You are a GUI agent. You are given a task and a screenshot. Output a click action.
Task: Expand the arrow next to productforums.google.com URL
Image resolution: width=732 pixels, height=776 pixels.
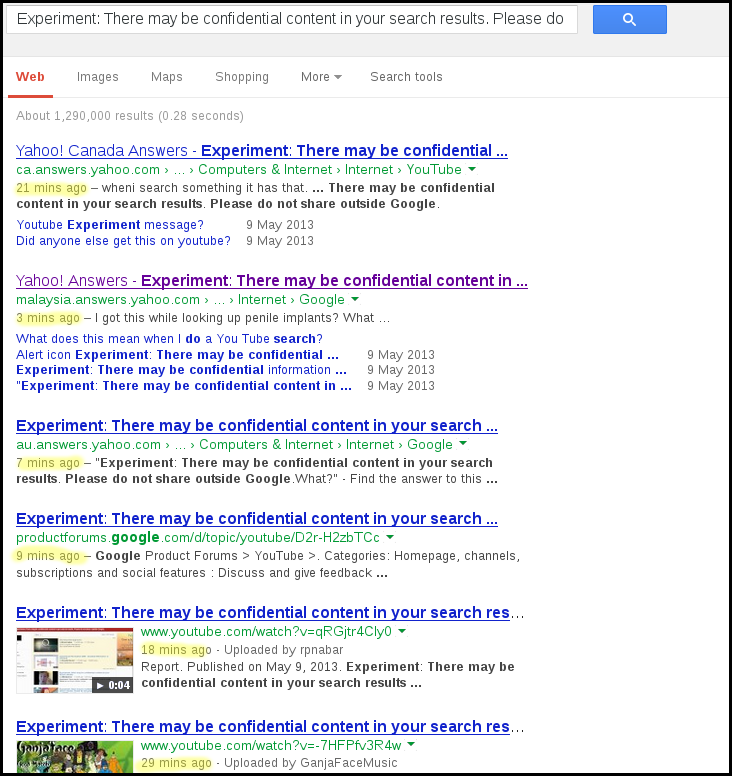click(390, 537)
